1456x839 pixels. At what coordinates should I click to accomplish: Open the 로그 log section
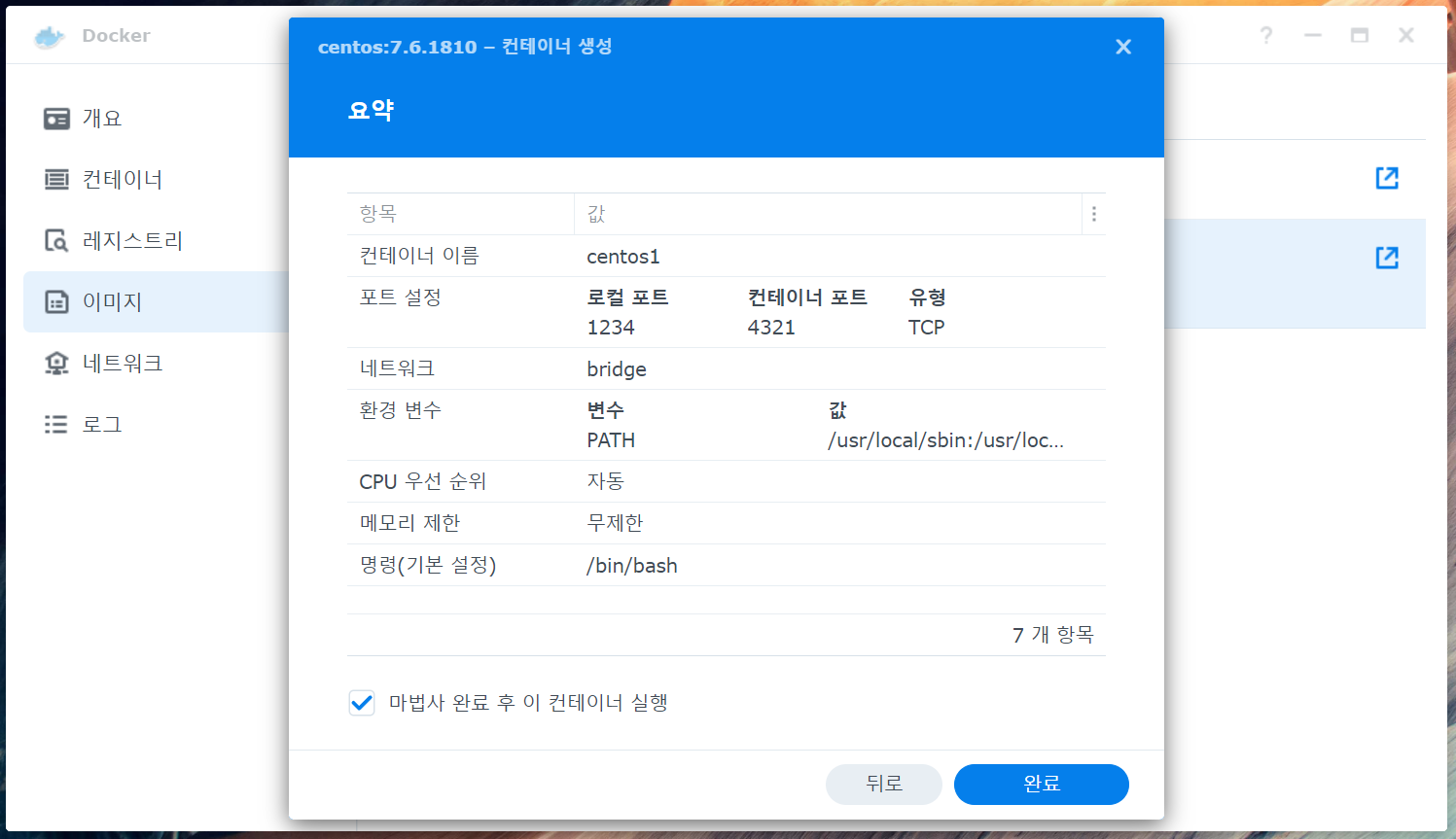click(x=156, y=425)
